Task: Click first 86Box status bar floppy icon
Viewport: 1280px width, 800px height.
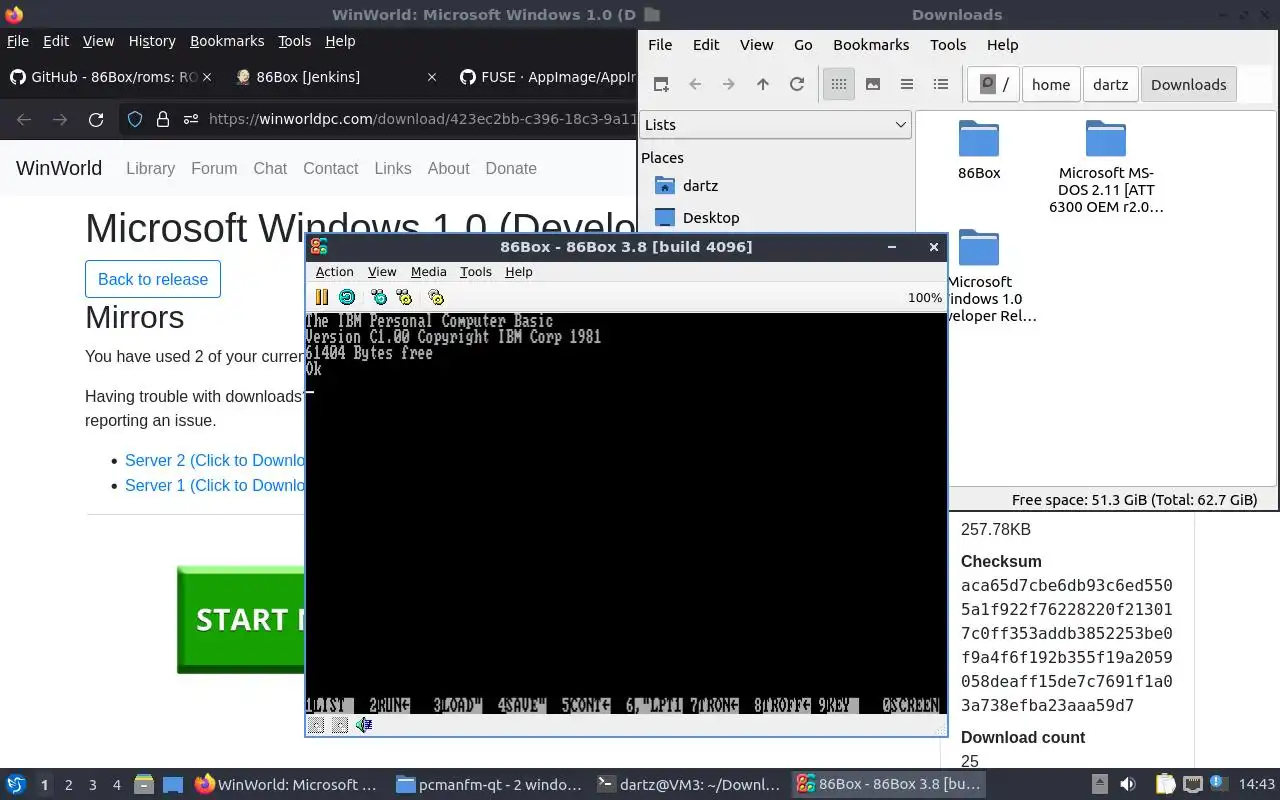Action: (x=316, y=725)
